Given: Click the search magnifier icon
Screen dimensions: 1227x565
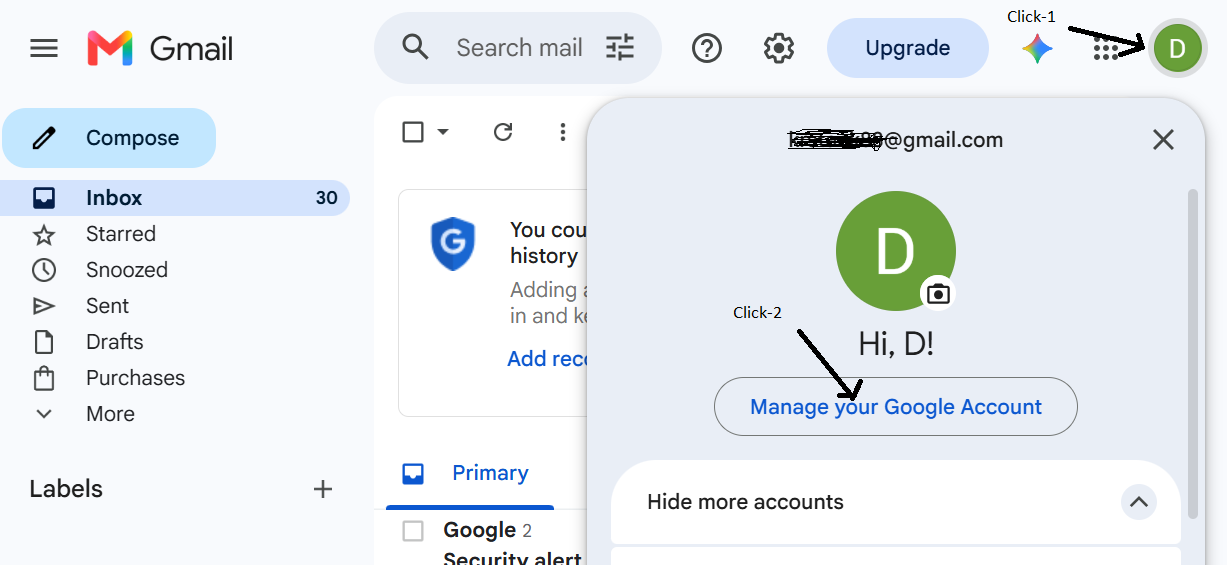Looking at the screenshot, I should pos(415,47).
